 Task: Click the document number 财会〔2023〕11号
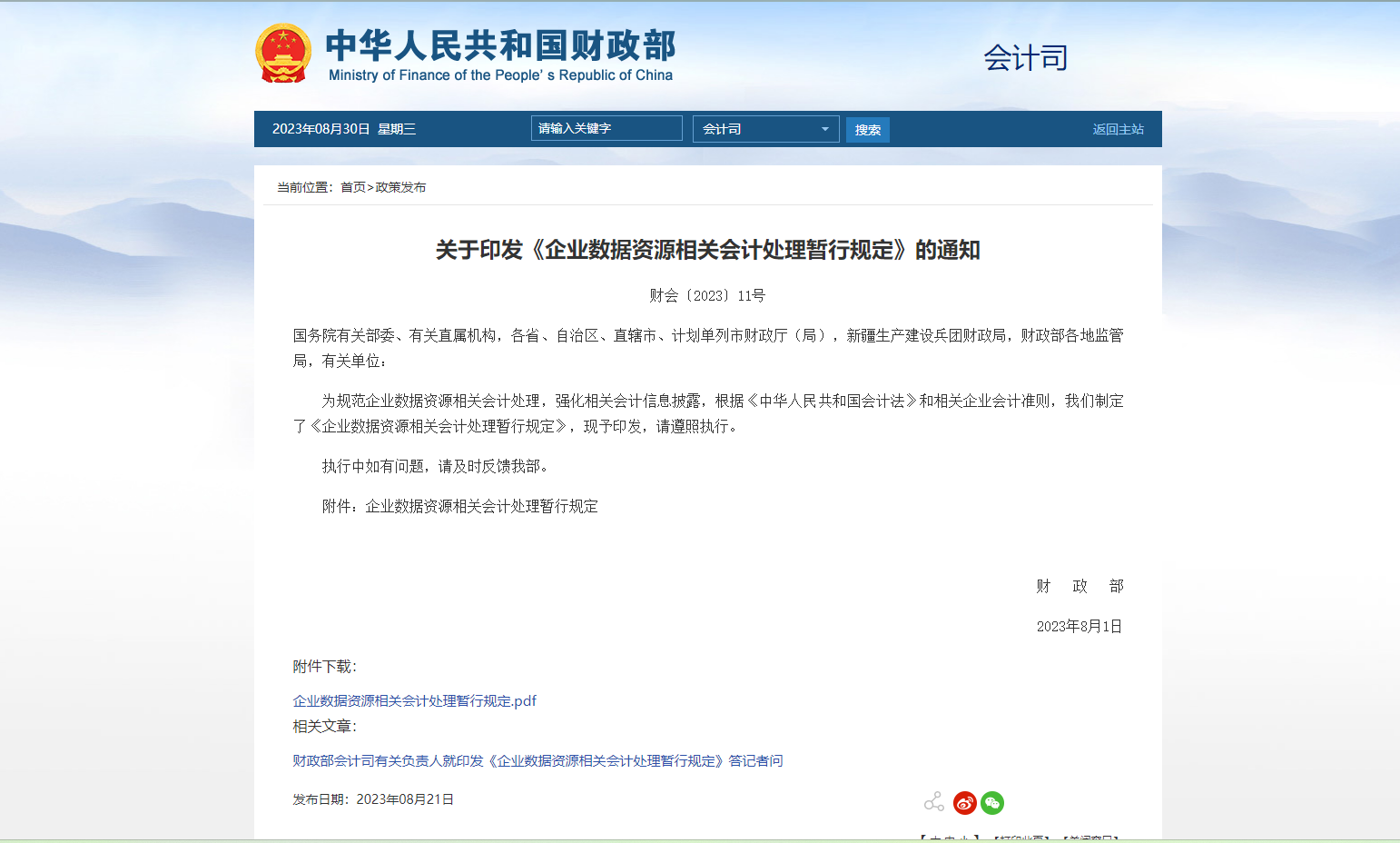tap(707, 295)
